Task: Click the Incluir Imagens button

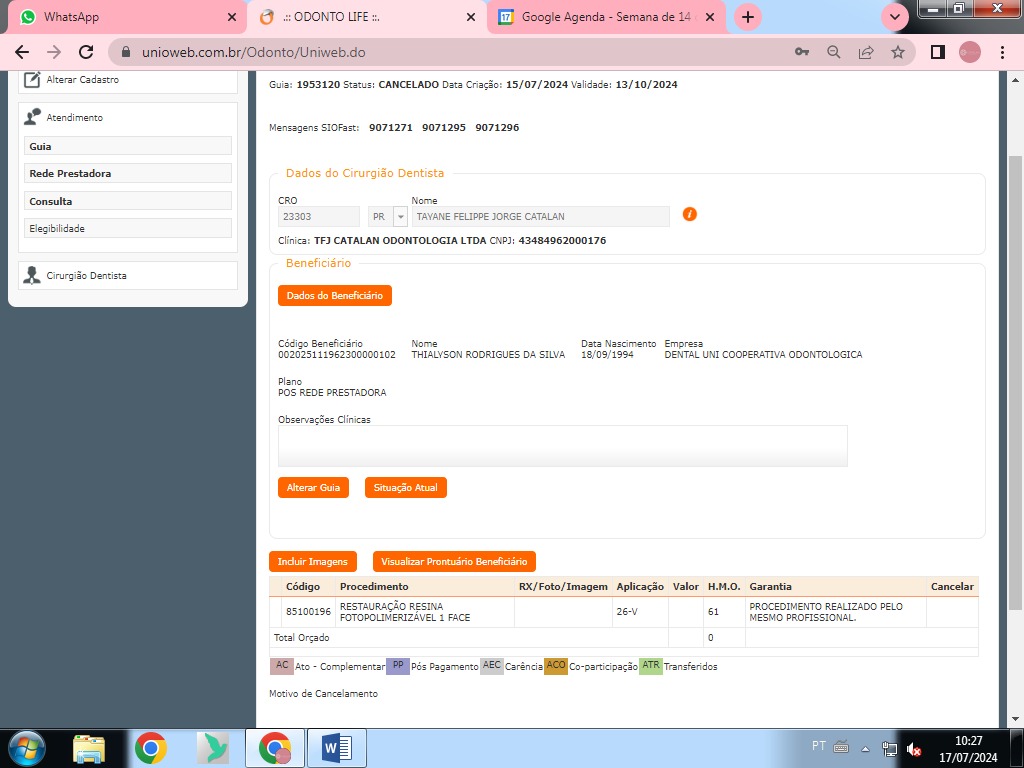Action: 312,562
